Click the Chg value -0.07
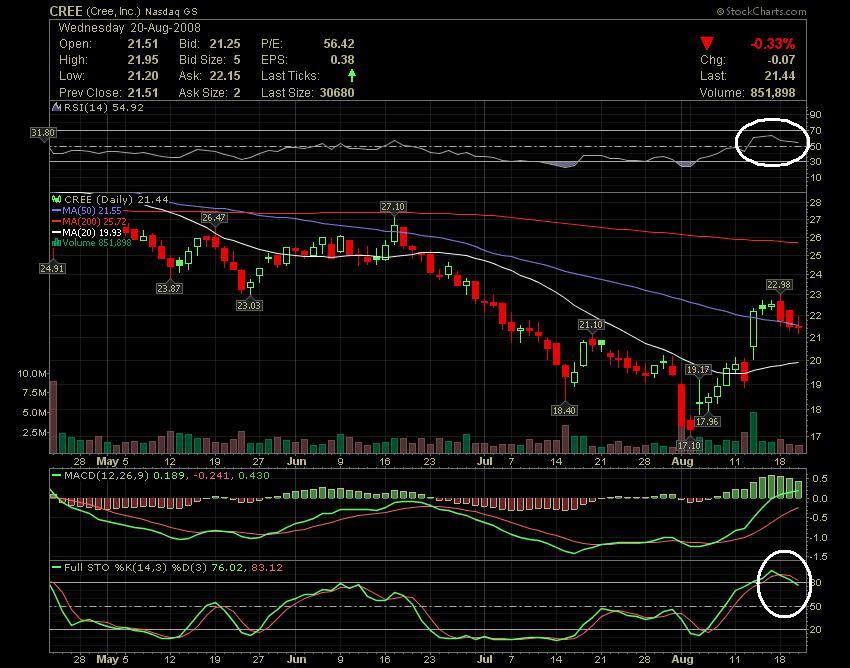Image resolution: width=850 pixels, height=668 pixels. tap(781, 60)
